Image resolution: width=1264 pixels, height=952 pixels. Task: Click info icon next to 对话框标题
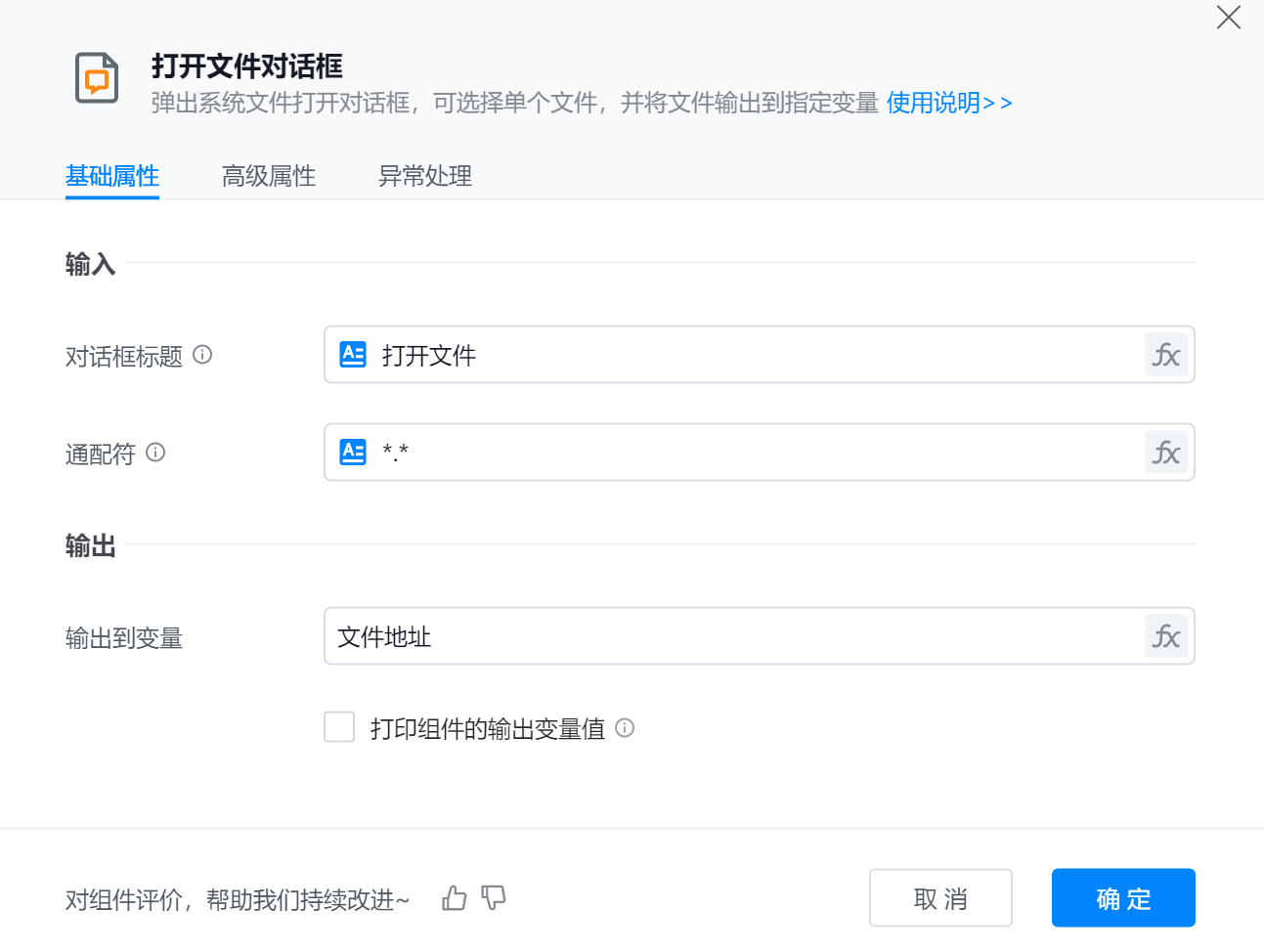click(x=202, y=355)
